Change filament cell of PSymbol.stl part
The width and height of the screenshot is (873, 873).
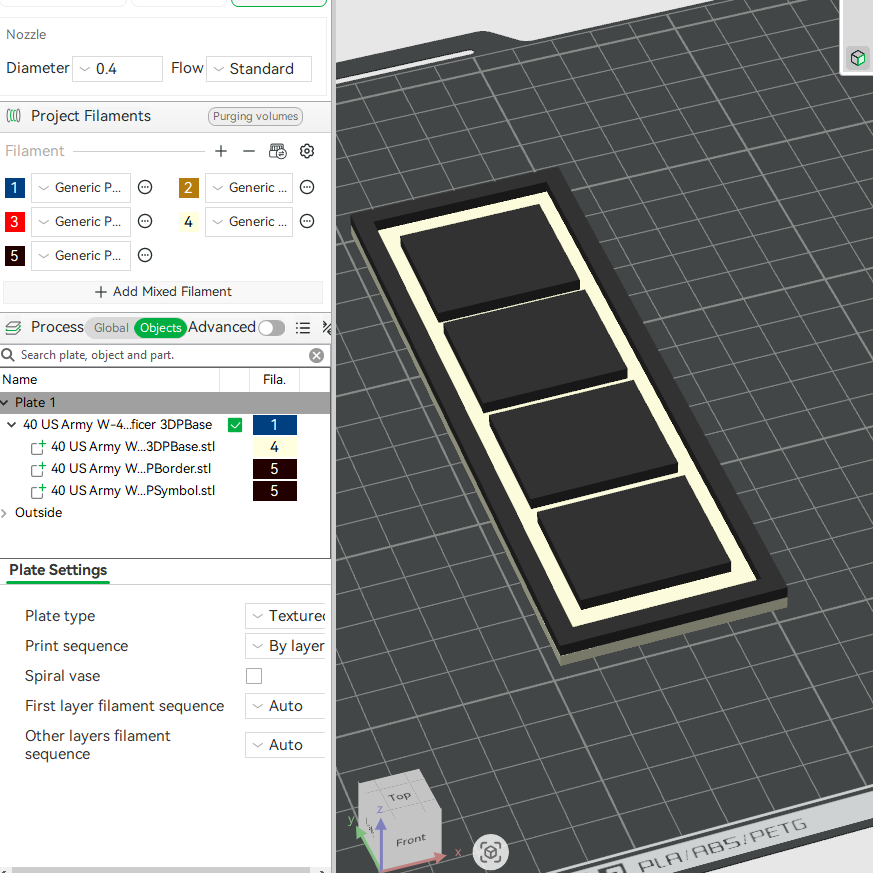click(x=274, y=491)
